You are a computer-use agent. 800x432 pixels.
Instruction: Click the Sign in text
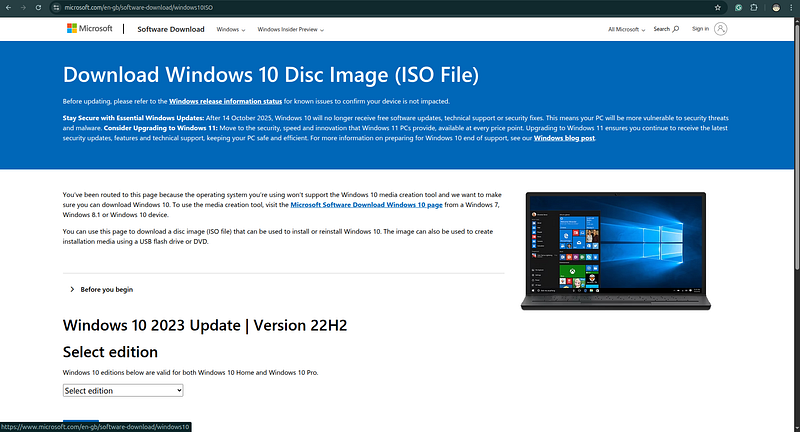click(x=700, y=29)
